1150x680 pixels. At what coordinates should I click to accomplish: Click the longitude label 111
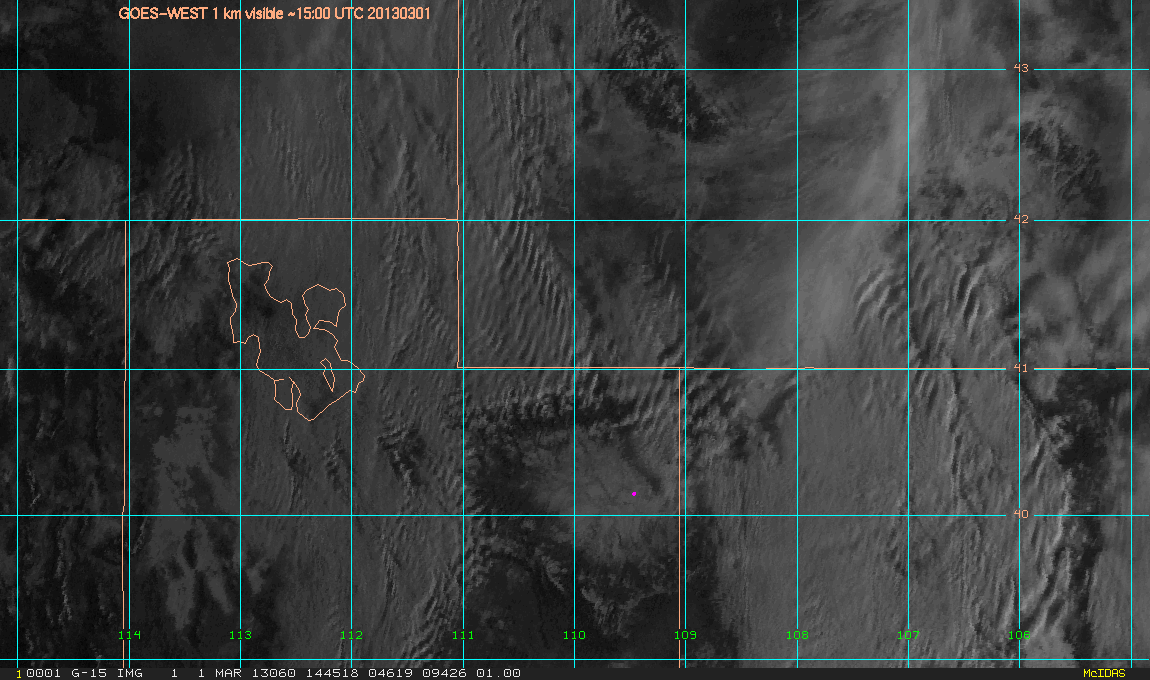point(463,635)
